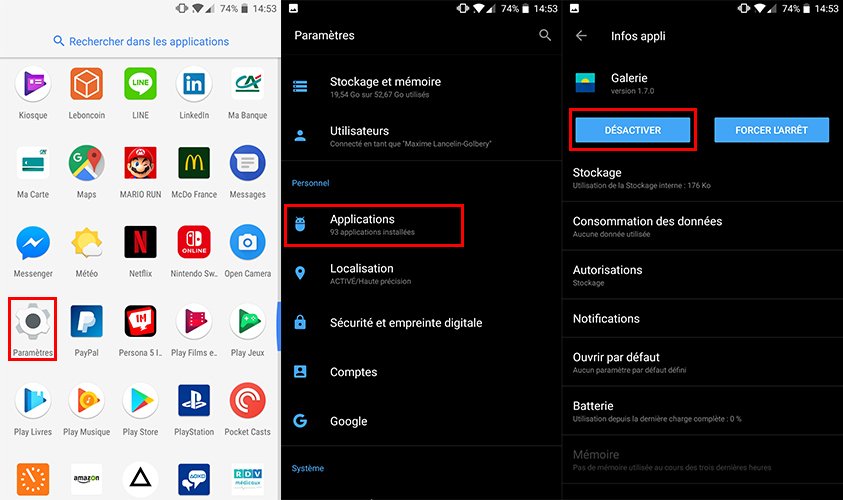Tap the DÉSACTIVER button
843x500 pixels.
(632, 130)
